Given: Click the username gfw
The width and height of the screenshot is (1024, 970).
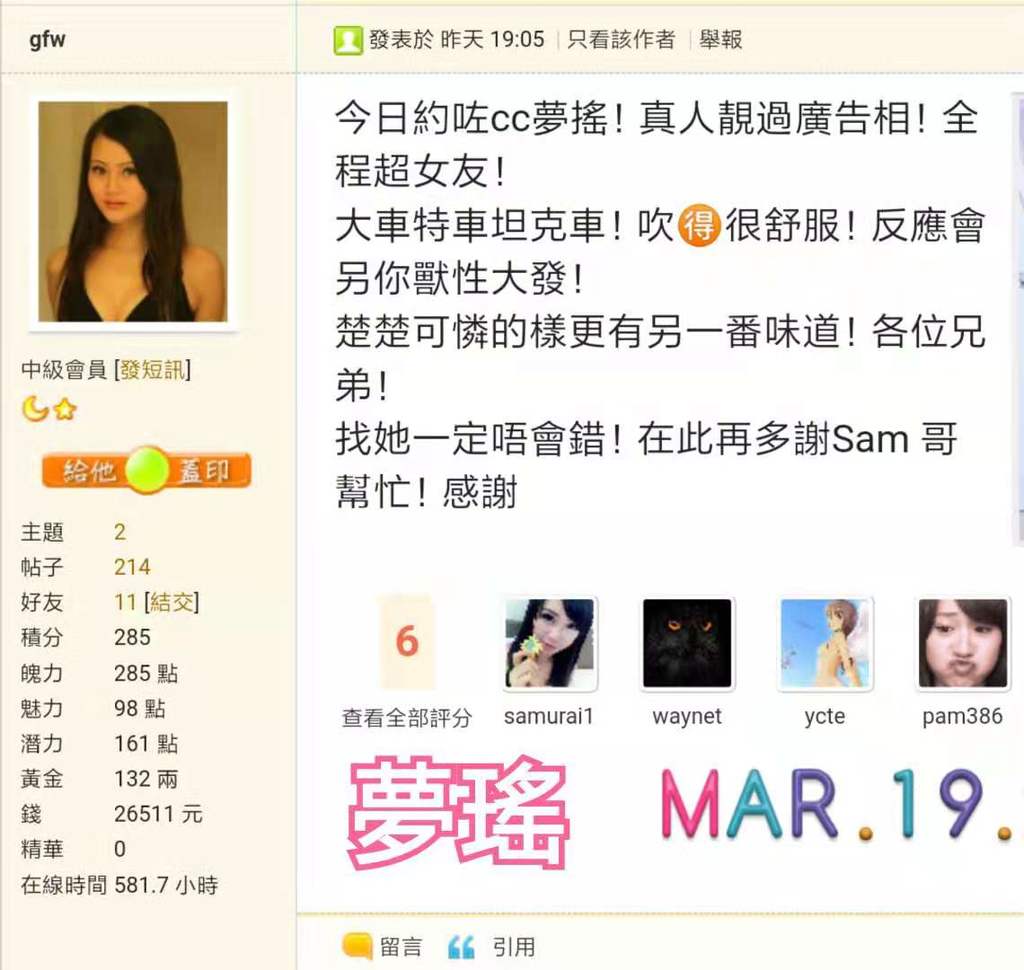Looking at the screenshot, I should click(47, 39).
